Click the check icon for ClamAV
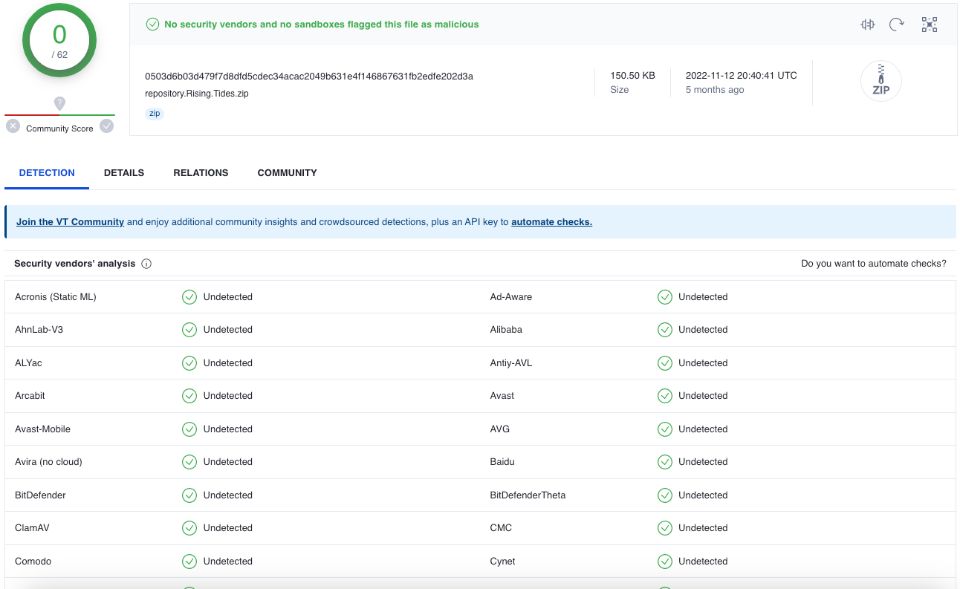This screenshot has height=589, width=960. (189, 528)
